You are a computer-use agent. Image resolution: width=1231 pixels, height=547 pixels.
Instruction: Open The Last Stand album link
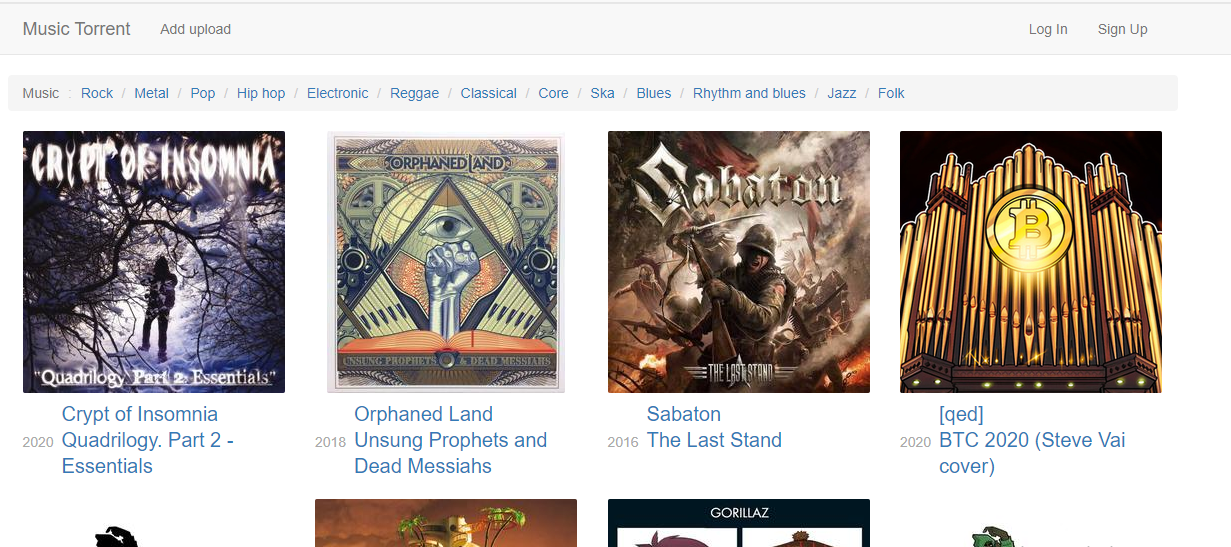(x=714, y=440)
